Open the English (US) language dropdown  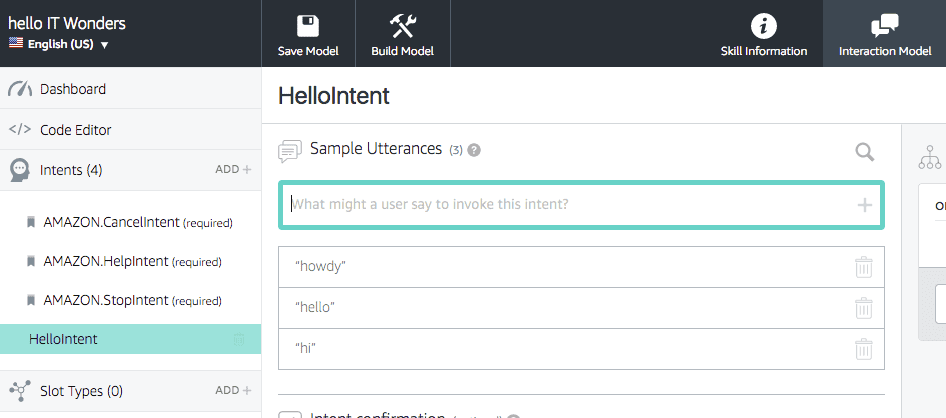(x=59, y=44)
